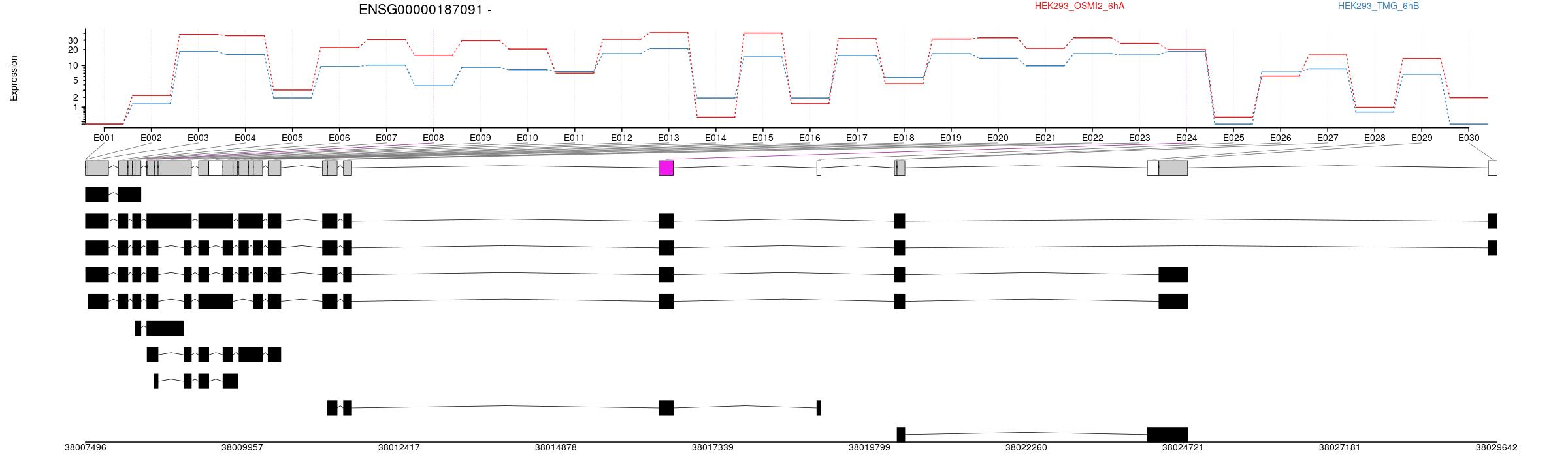Click the y-axis tick value 2

(76, 97)
